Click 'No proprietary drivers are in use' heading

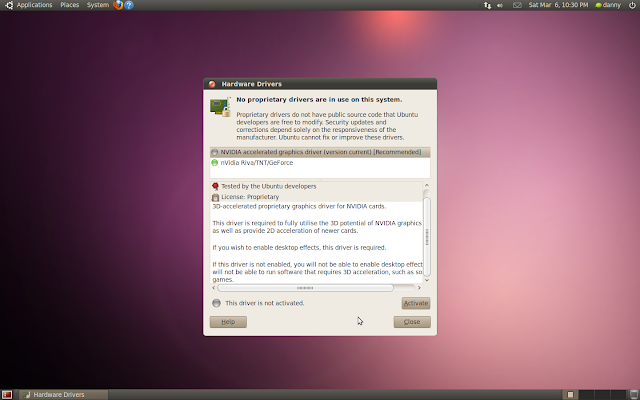pos(319,100)
